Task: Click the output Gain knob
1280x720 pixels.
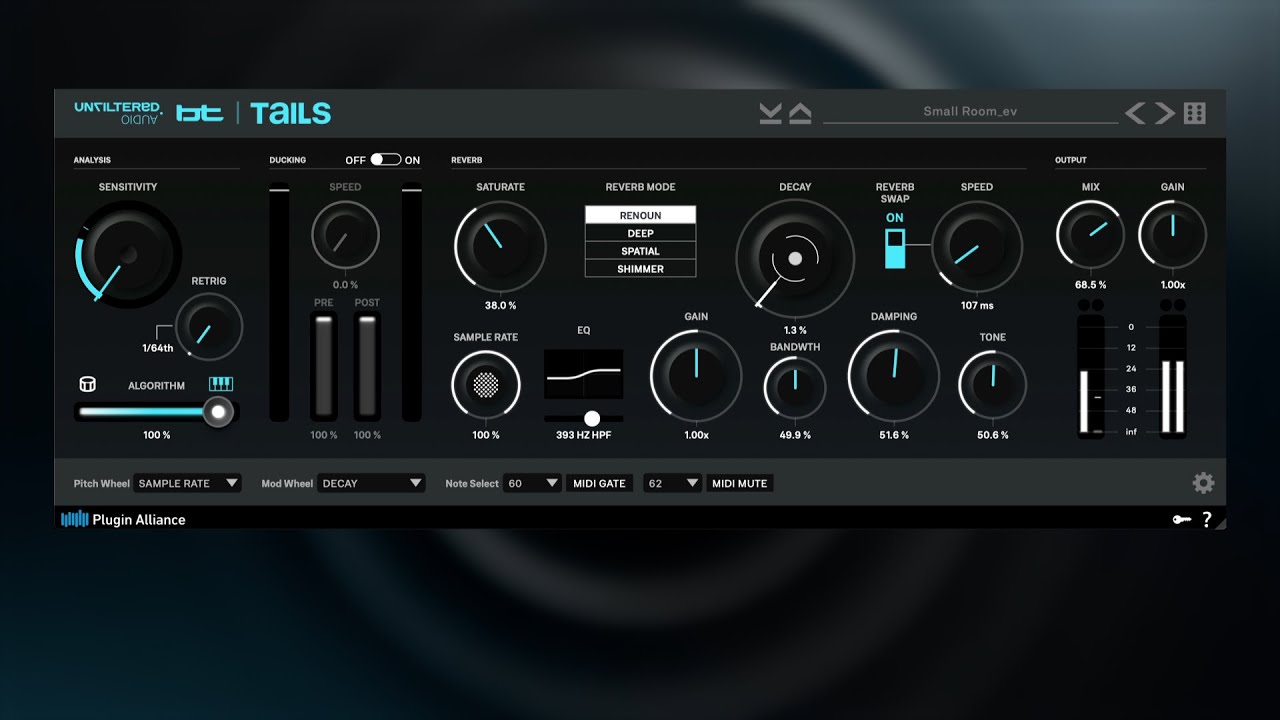Action: [1173, 235]
